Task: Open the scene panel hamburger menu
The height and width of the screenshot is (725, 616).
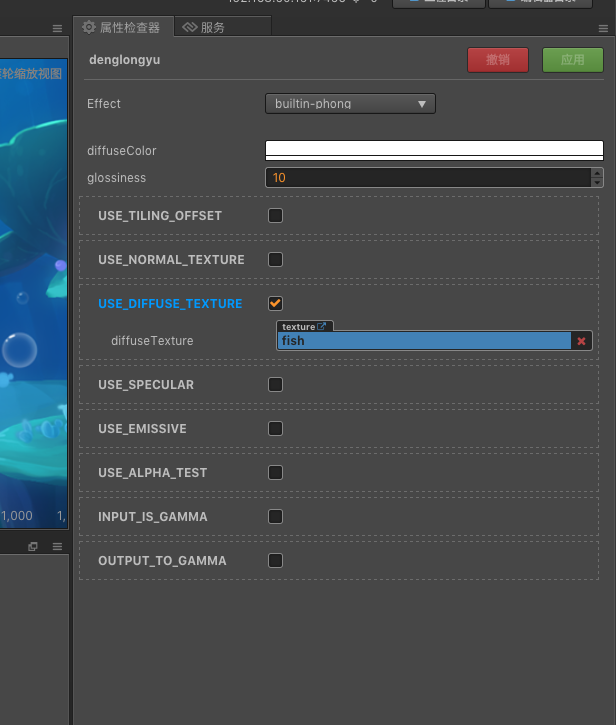Action: pos(57,29)
